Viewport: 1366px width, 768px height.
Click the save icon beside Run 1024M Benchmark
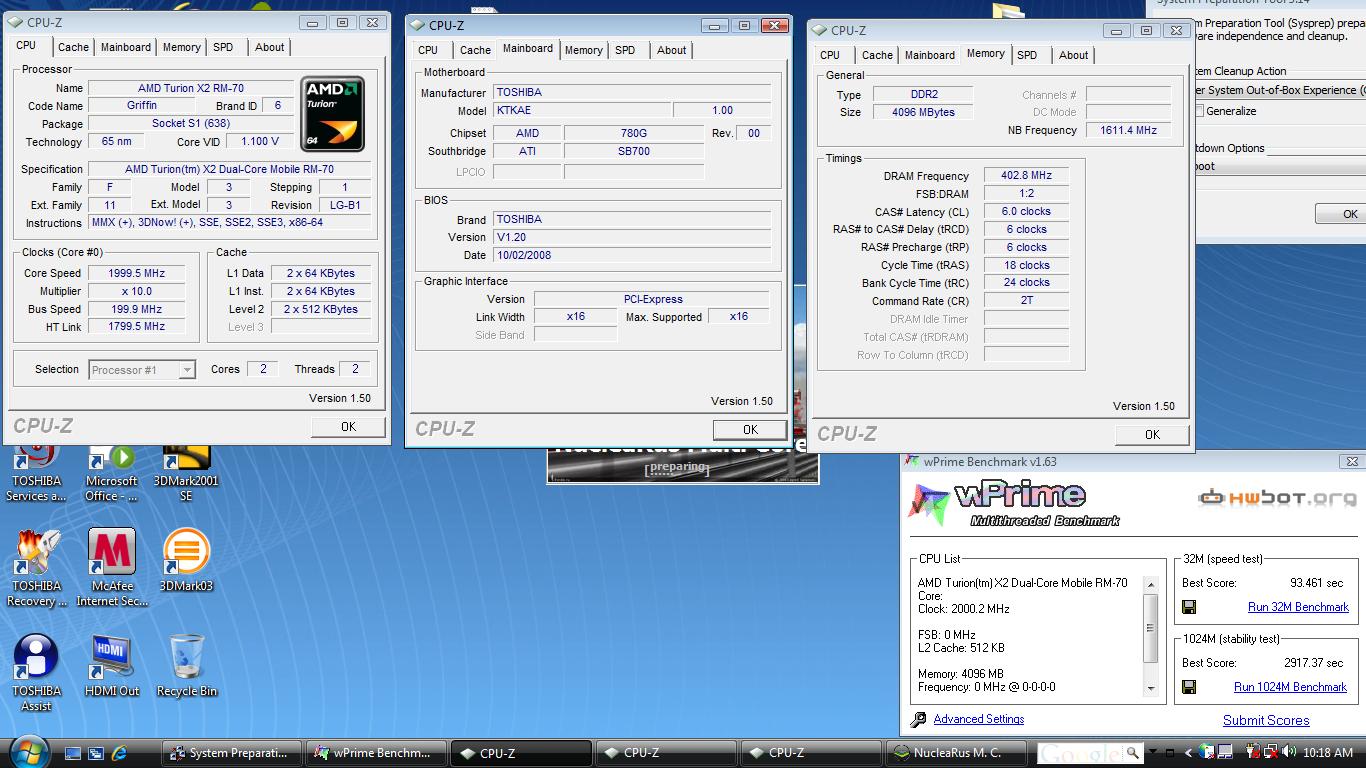click(x=1189, y=687)
